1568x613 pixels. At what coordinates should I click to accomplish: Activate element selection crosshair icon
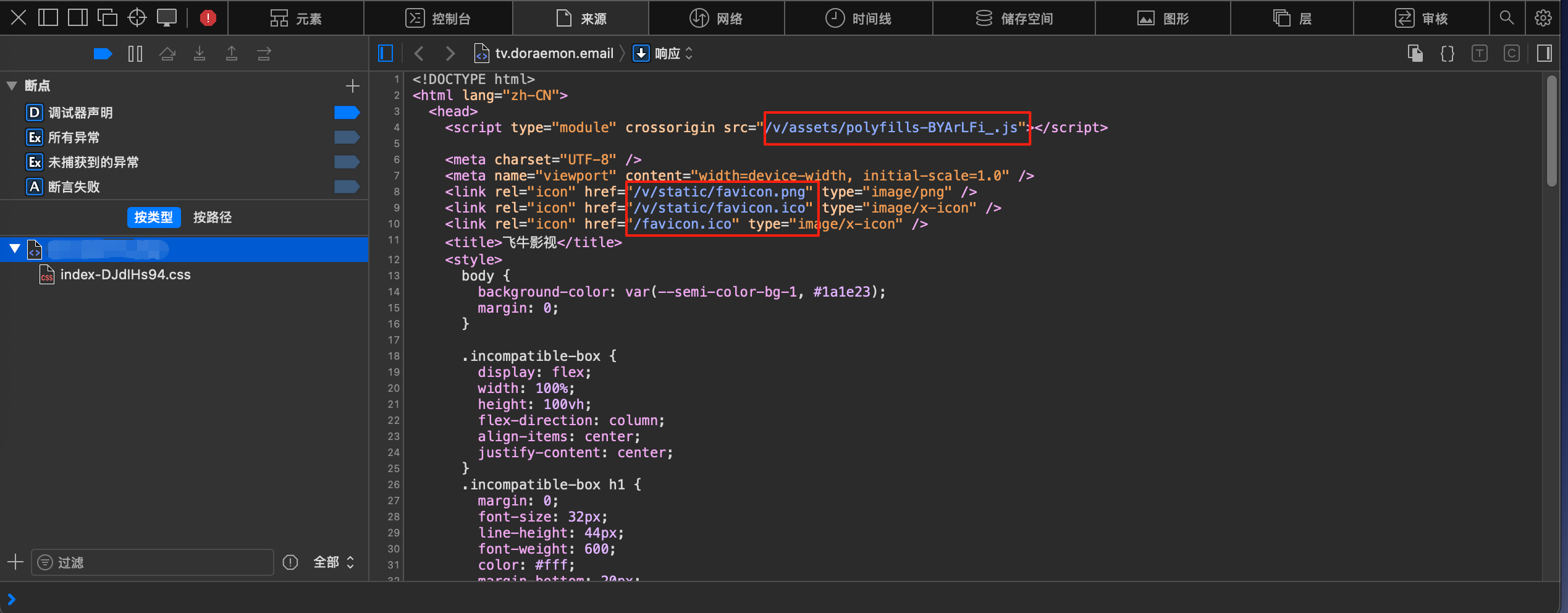pos(137,18)
